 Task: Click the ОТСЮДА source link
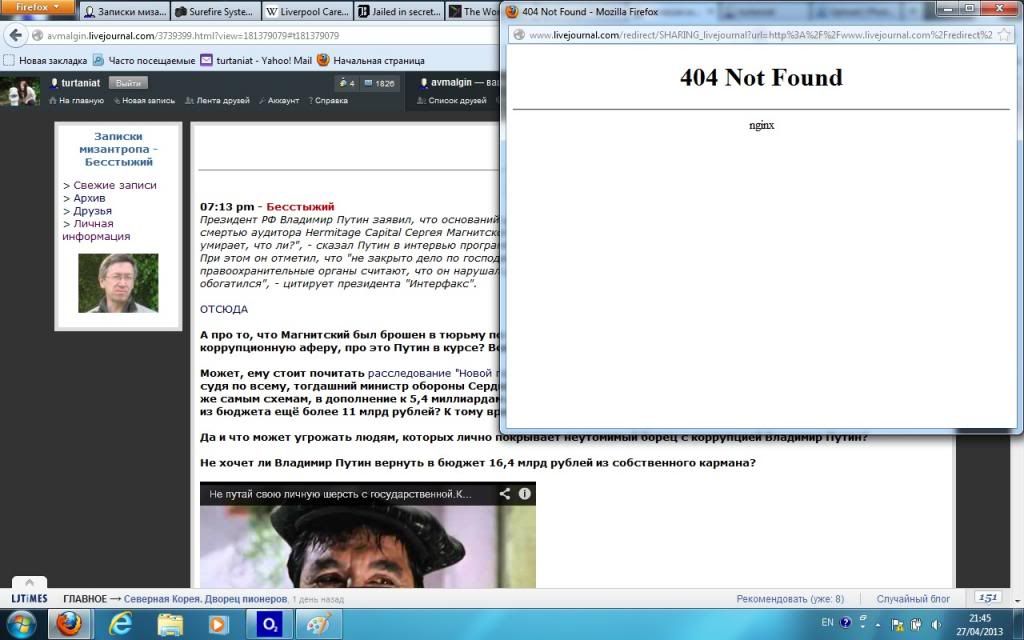tap(223, 310)
